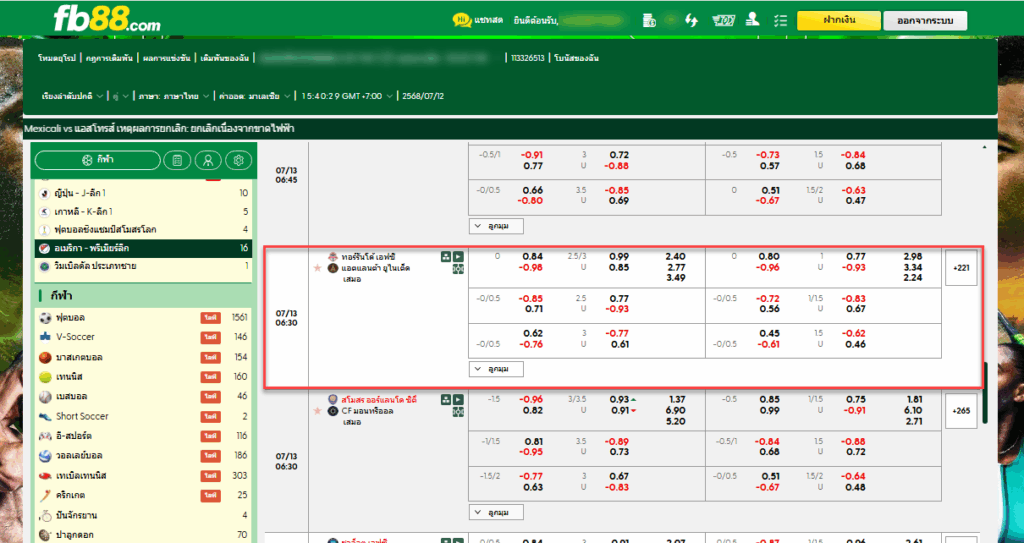
Task: Click the coins balance icon in header
Action: 648,20
